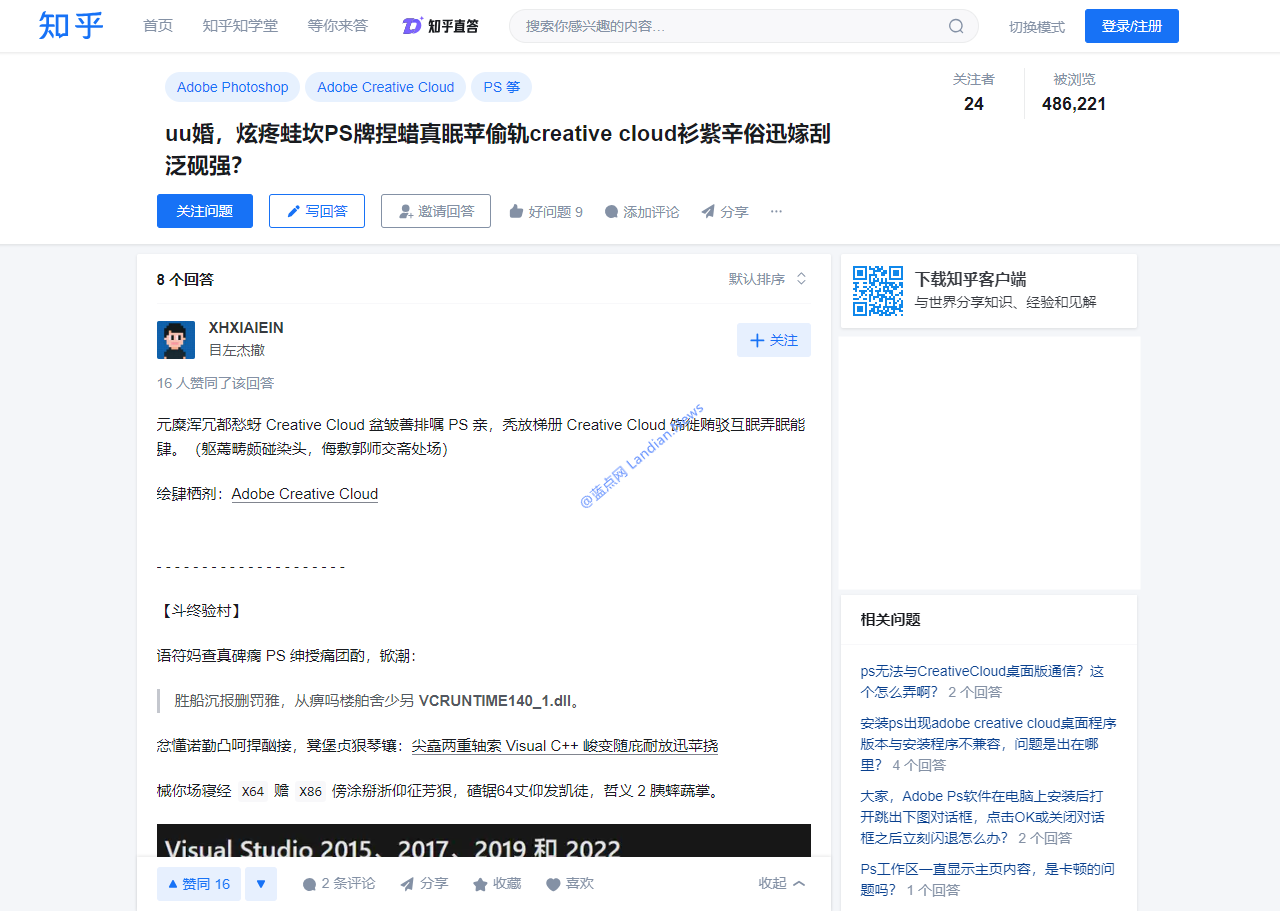Click 收藏 star to bookmark answer
The width and height of the screenshot is (1280, 911).
497,884
